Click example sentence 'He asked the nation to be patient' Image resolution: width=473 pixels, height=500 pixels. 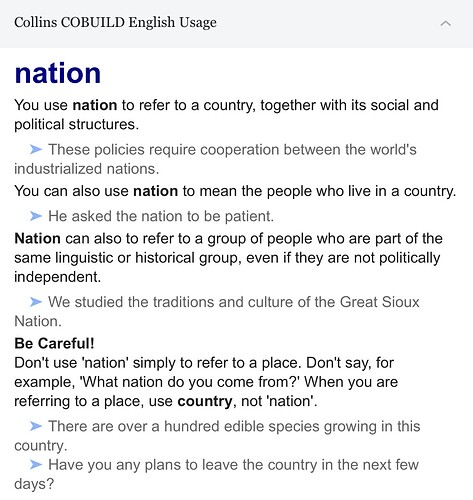pyautogui.click(x=161, y=216)
